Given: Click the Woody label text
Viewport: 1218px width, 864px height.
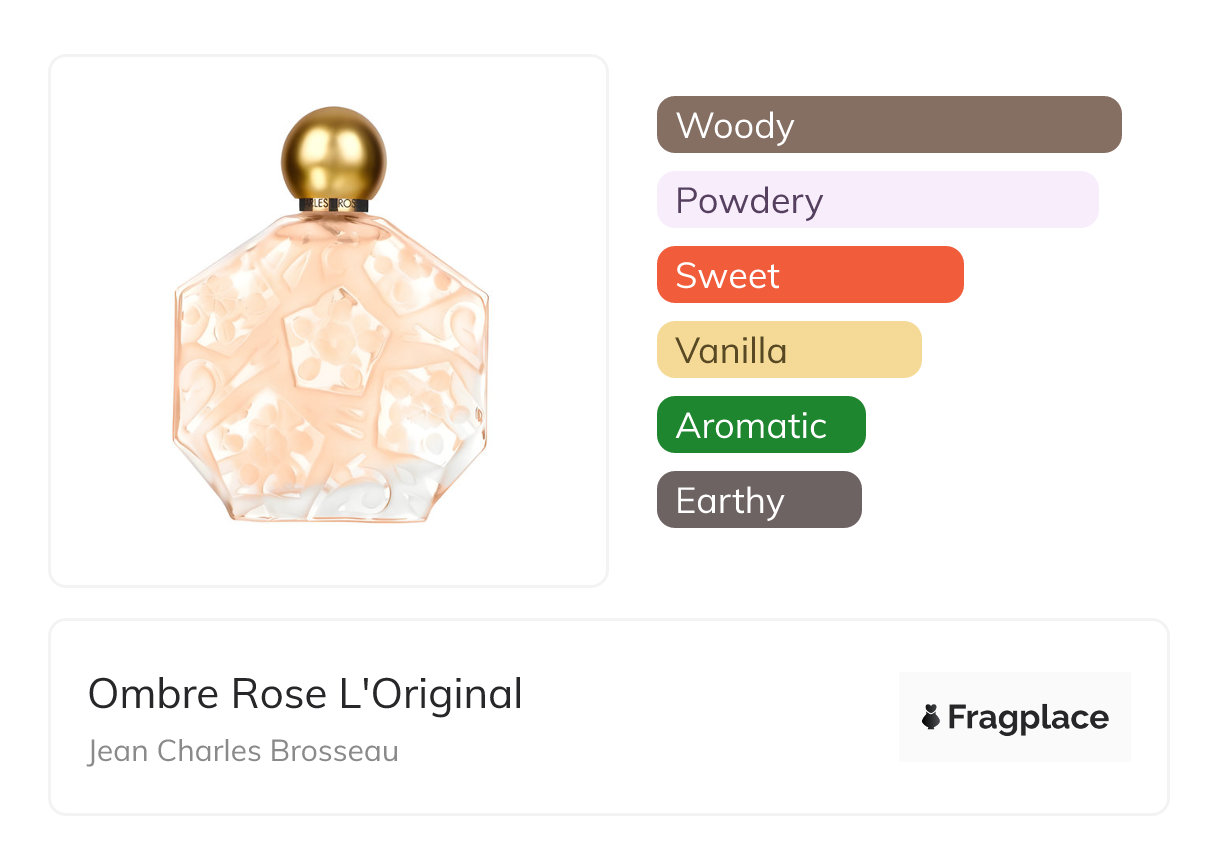Looking at the screenshot, I should 735,126.
